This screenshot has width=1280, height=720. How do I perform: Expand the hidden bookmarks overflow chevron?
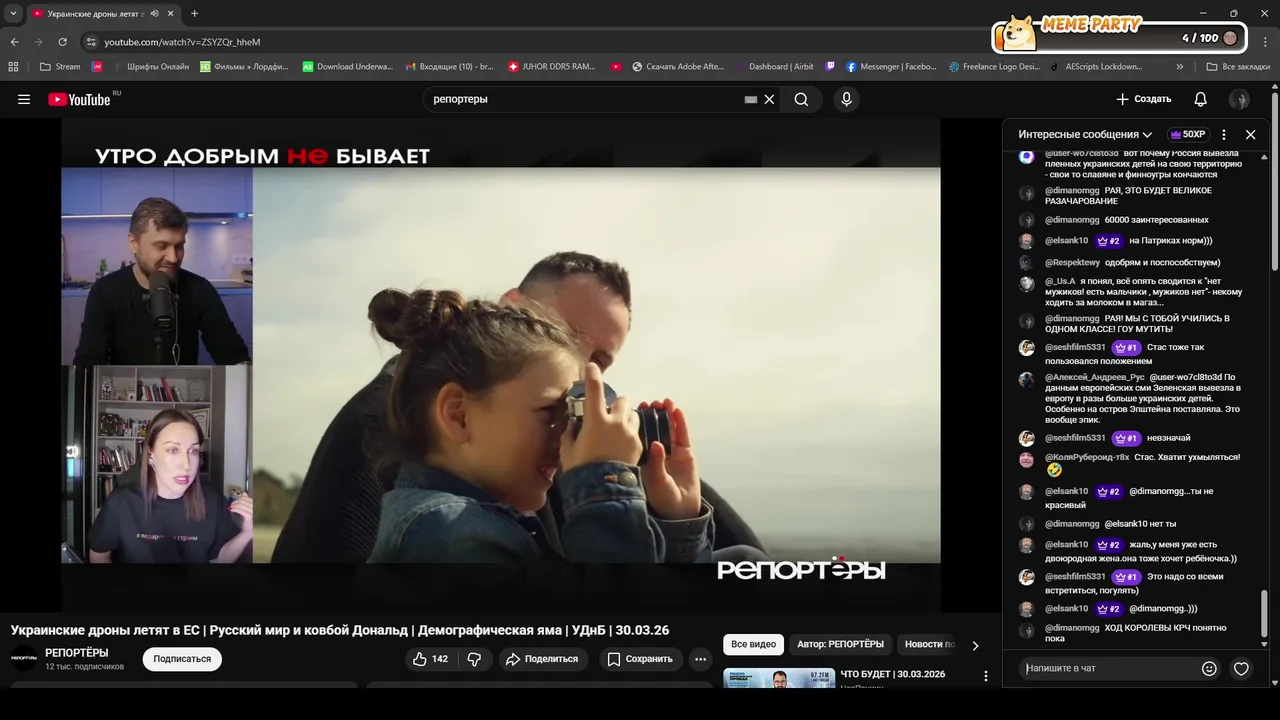[x=1180, y=67]
